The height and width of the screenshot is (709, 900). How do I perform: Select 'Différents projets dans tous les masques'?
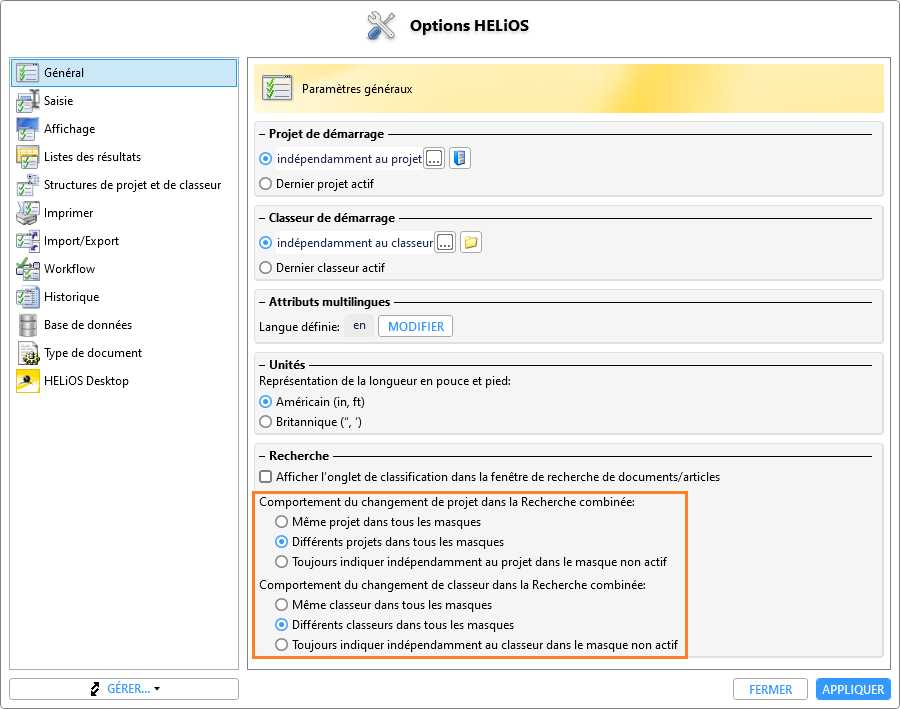[x=281, y=542]
